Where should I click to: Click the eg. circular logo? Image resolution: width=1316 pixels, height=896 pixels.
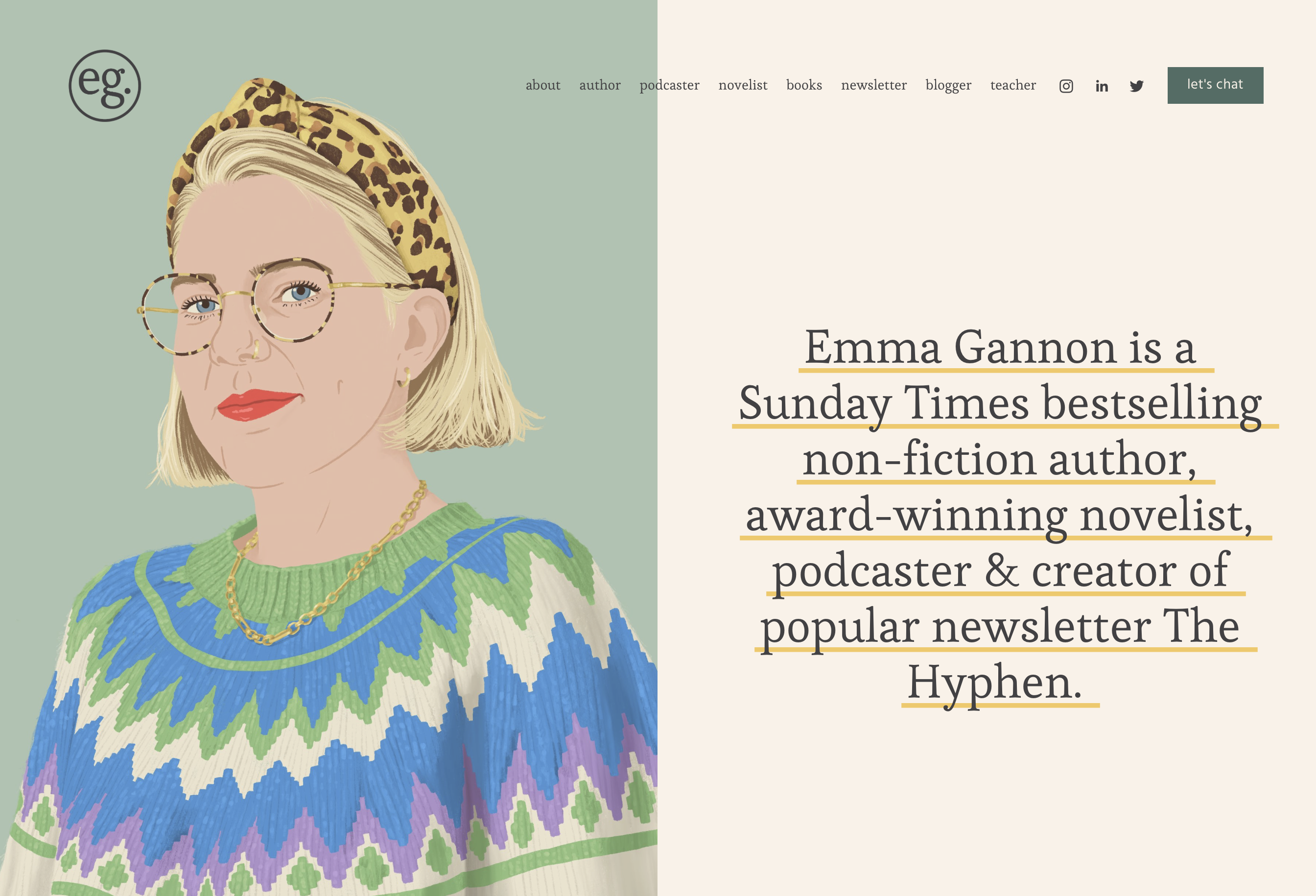pyautogui.click(x=105, y=86)
